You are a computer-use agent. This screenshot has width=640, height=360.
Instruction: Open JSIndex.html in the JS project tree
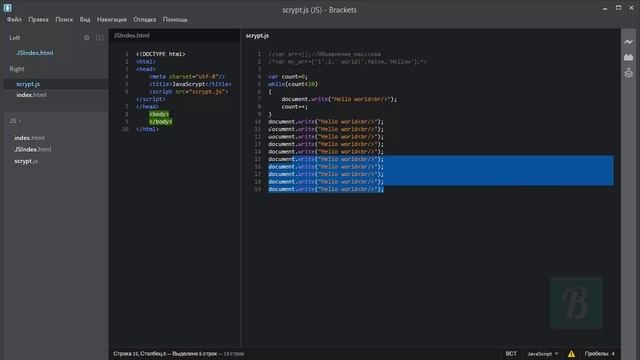[x=33, y=149]
